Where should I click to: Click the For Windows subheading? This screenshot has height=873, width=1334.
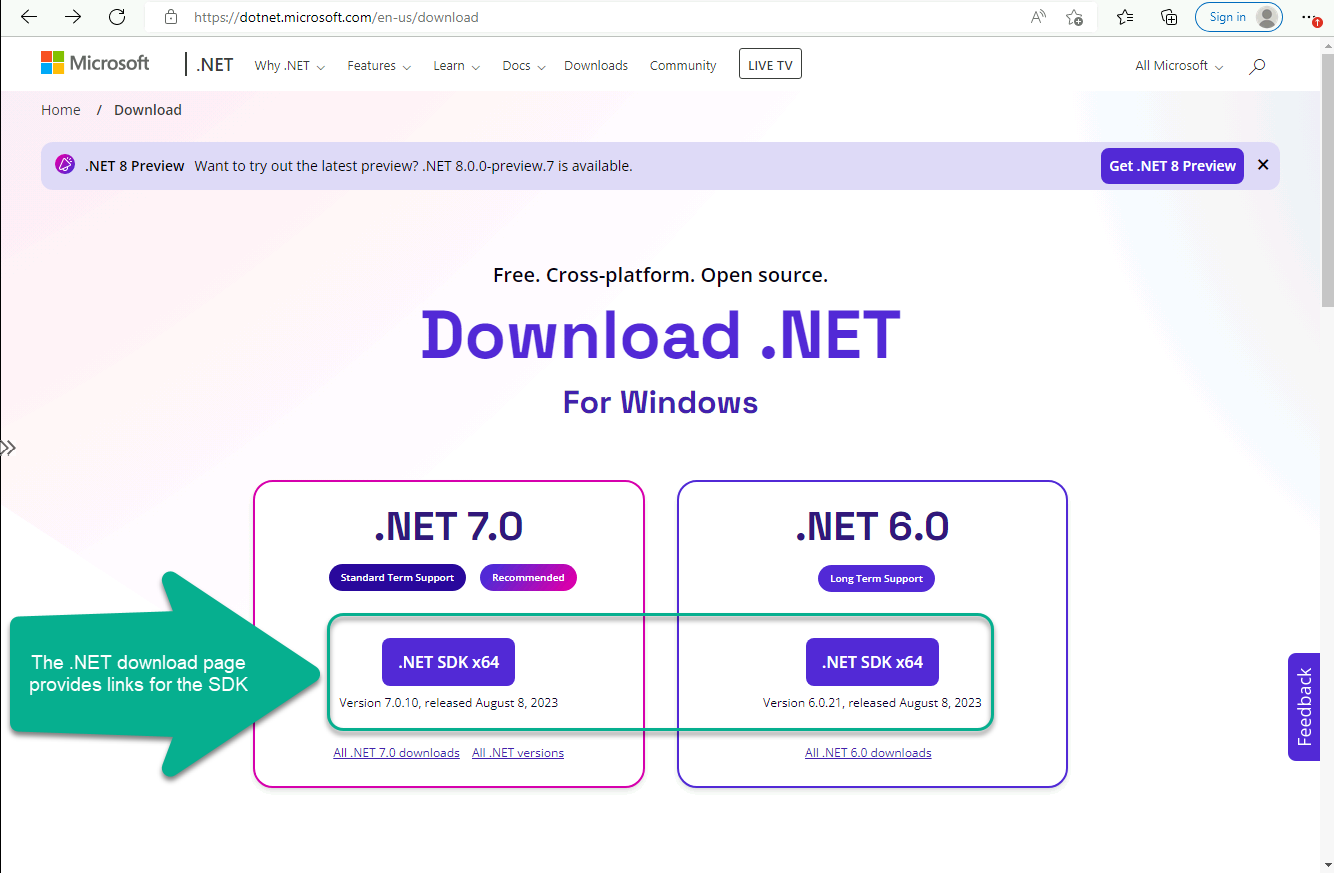pos(661,402)
